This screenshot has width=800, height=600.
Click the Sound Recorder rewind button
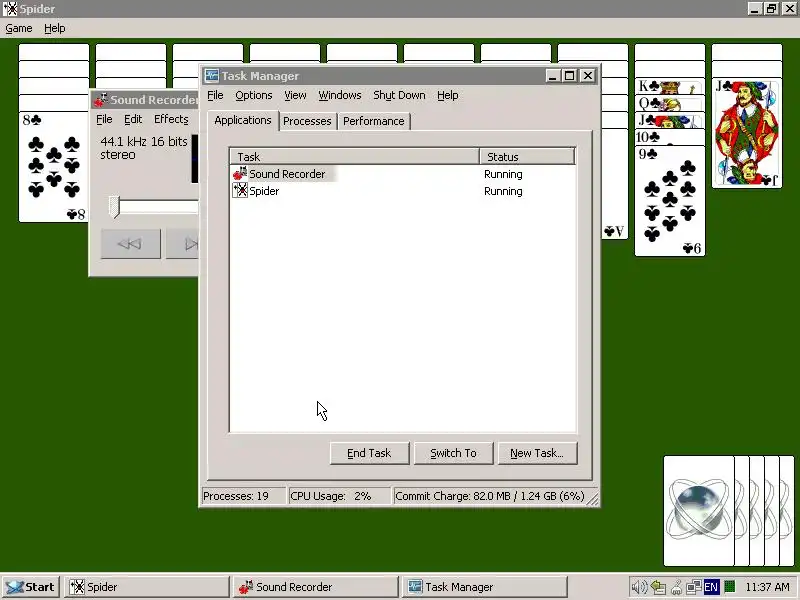(x=131, y=244)
